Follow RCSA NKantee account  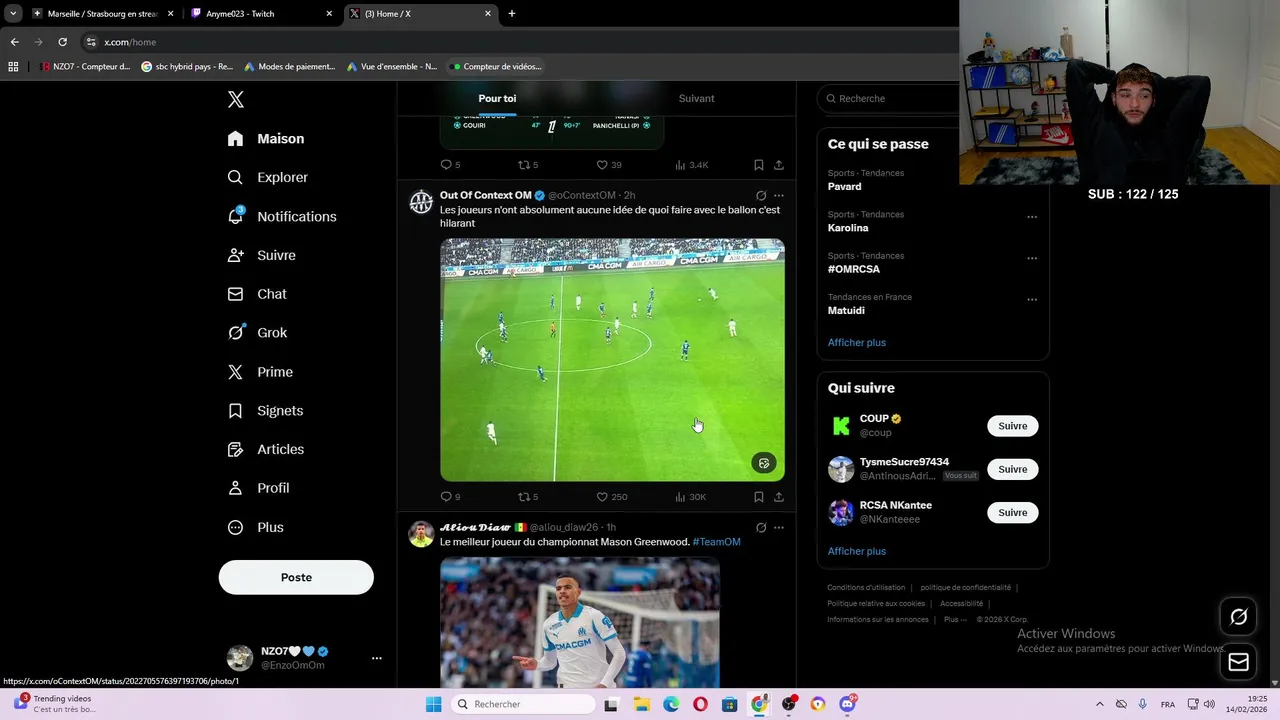point(1013,512)
